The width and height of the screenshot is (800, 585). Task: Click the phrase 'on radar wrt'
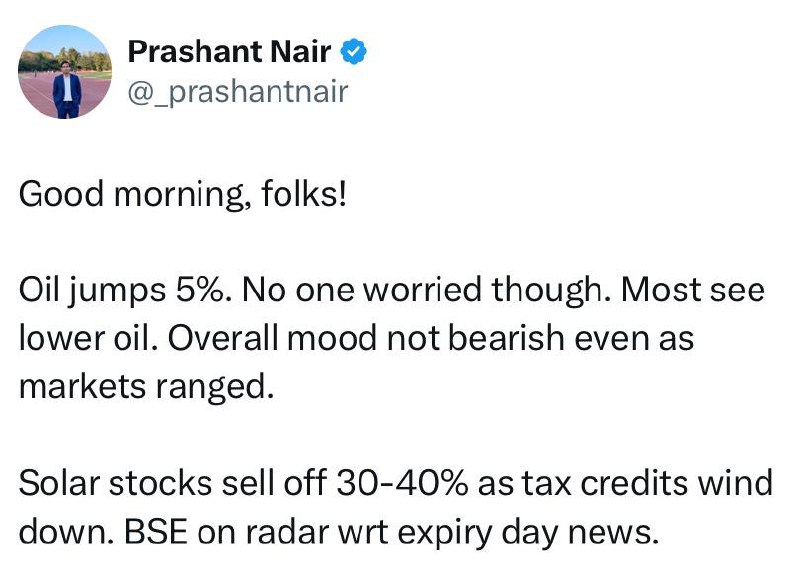click(x=292, y=532)
